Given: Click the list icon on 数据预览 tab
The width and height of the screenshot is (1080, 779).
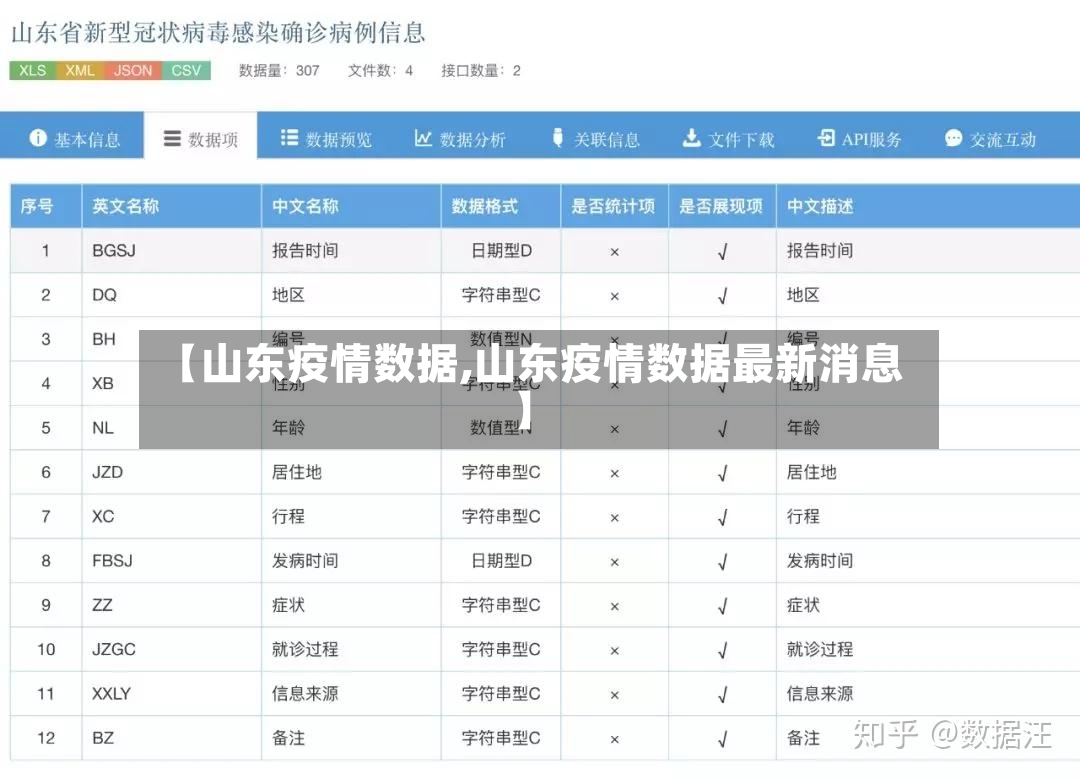Looking at the screenshot, I should point(289,138).
